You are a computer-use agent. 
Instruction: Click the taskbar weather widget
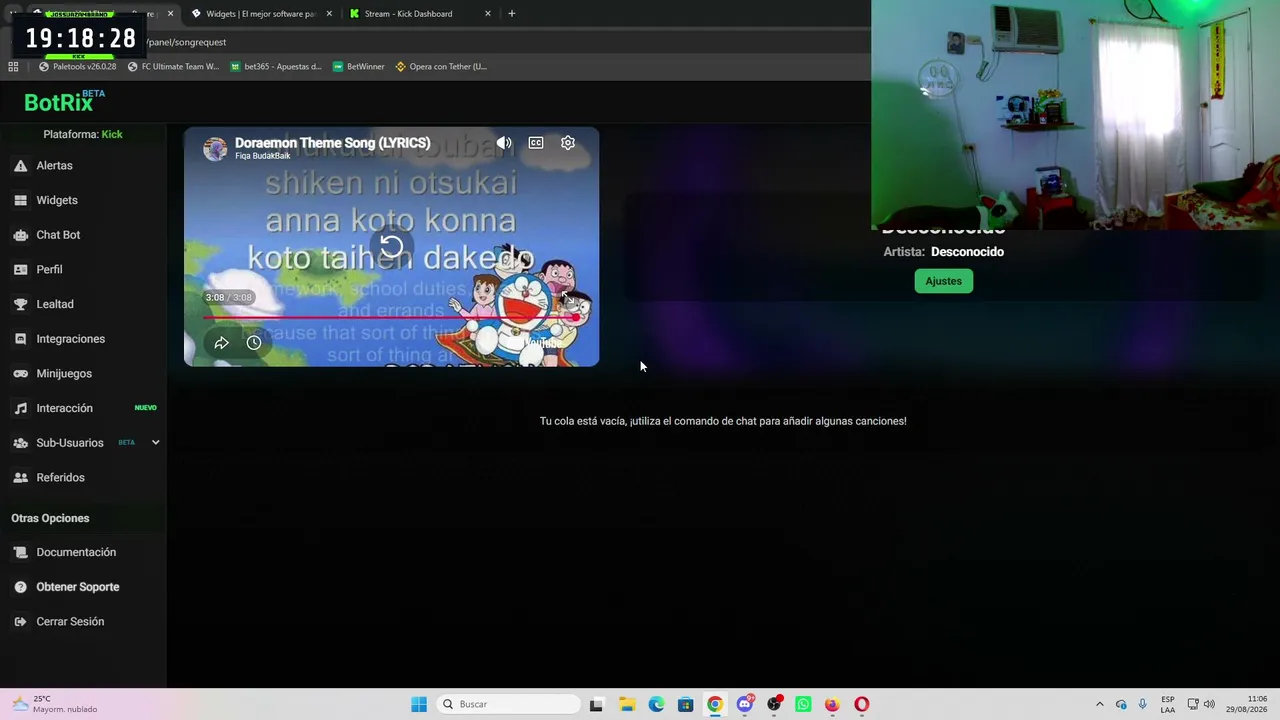coord(55,704)
